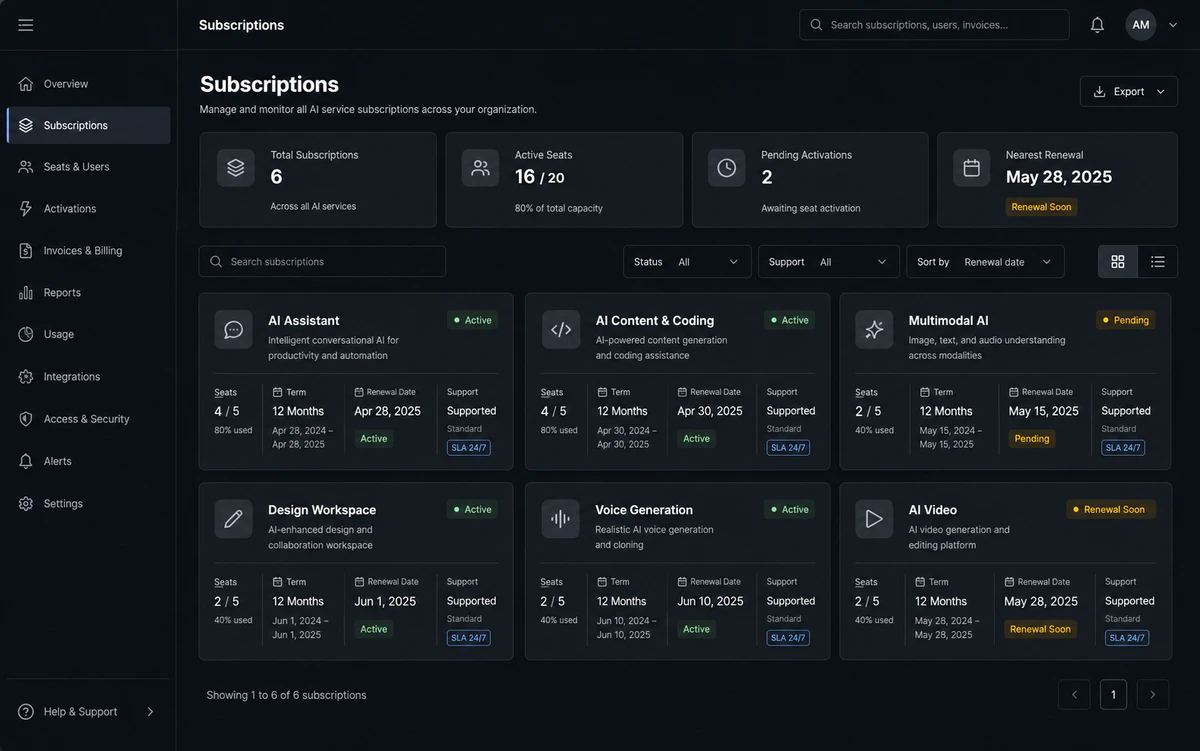Click the AI Content & Coding code icon
This screenshot has width=1200, height=751.
pyautogui.click(x=561, y=329)
